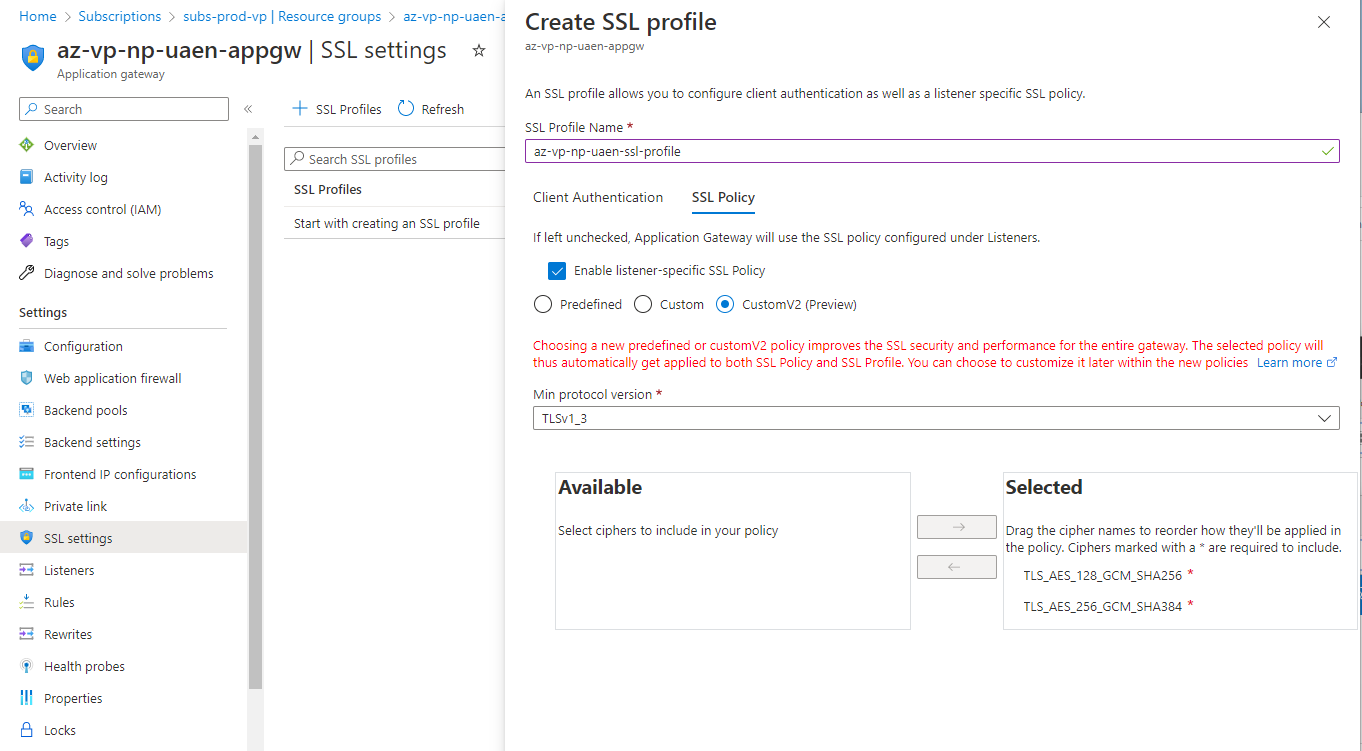Select the Custom radio button
This screenshot has width=1362, height=751.
[643, 304]
